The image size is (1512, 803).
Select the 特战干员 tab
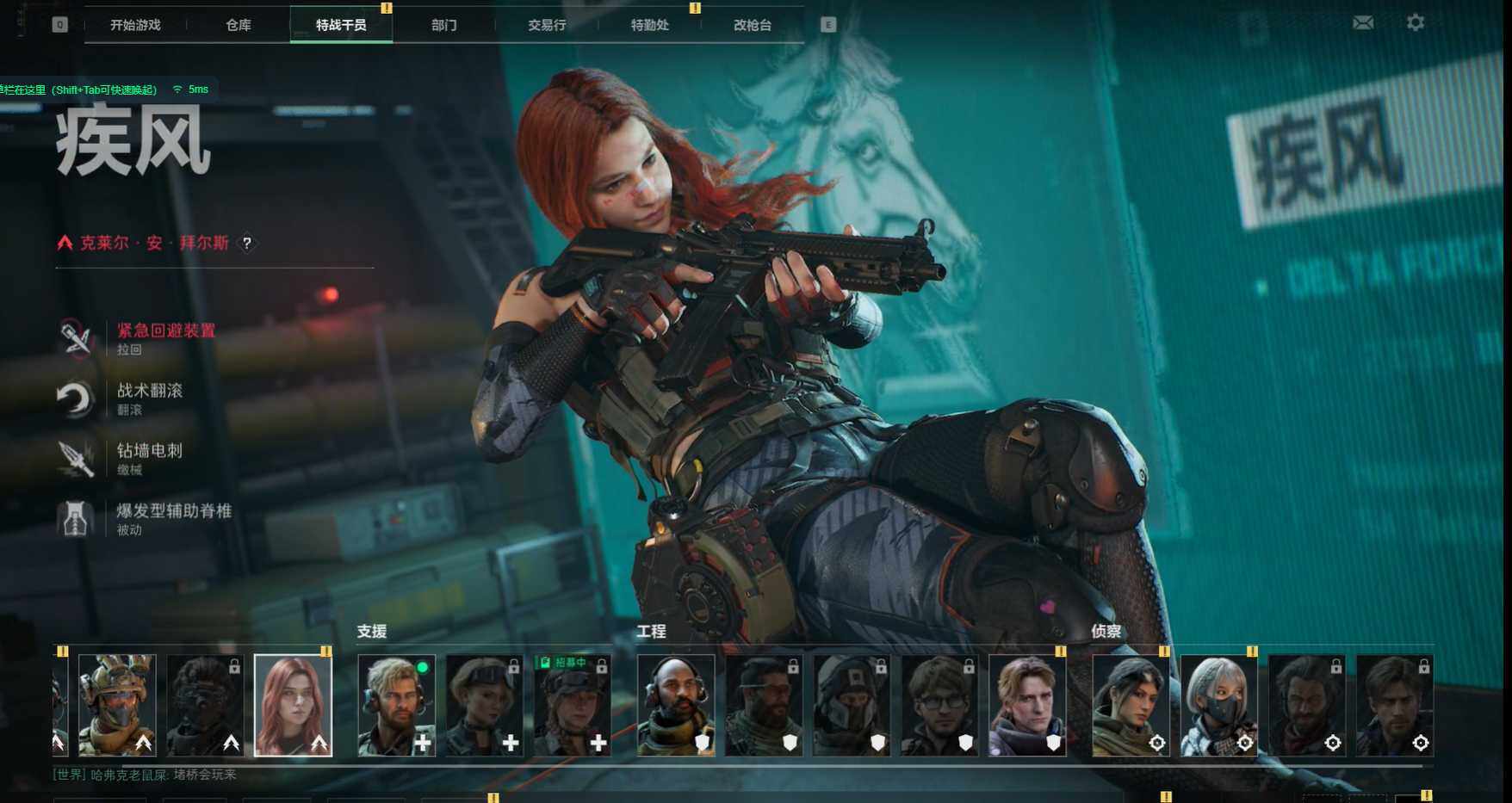(341, 25)
